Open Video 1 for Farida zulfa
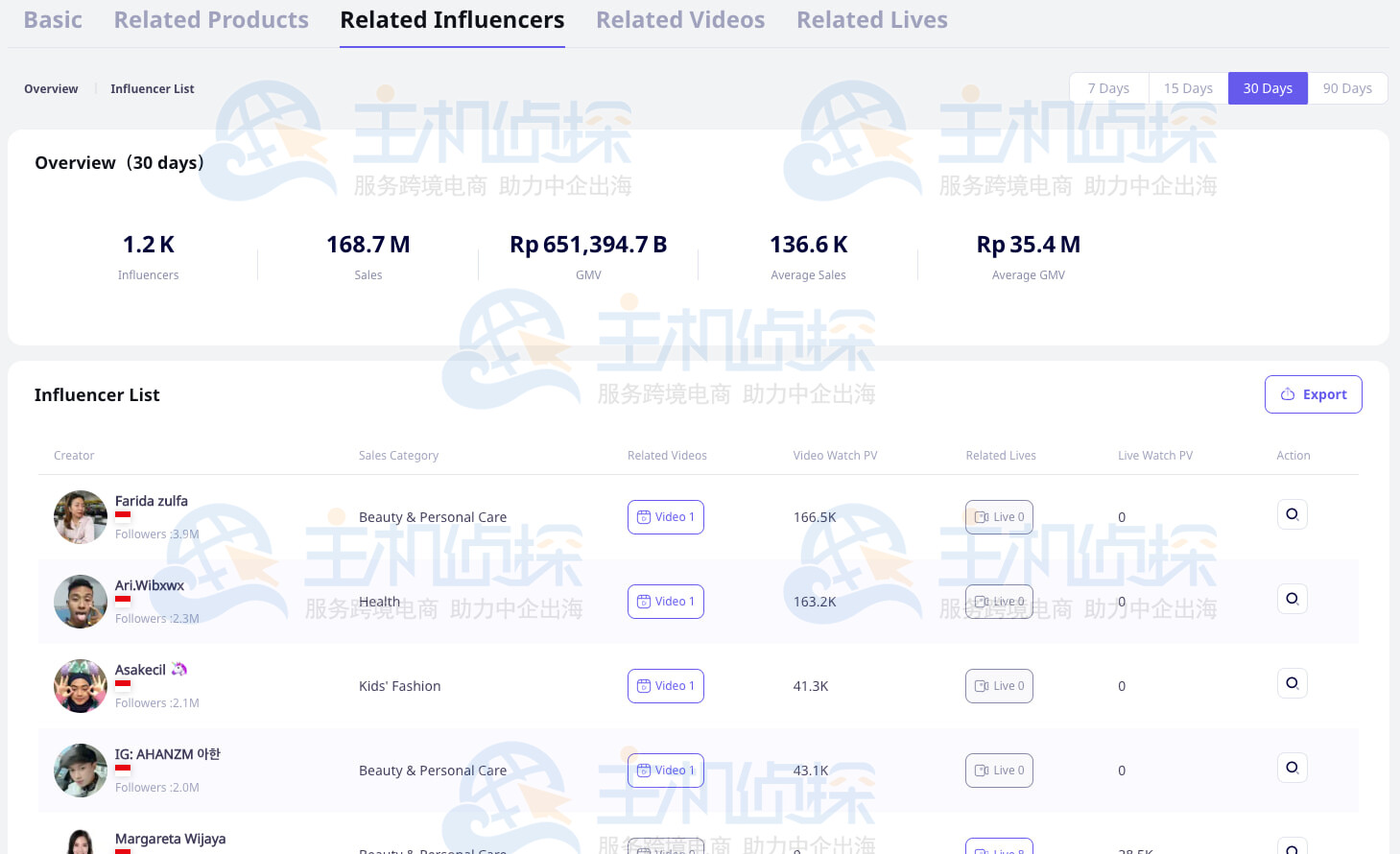The width and height of the screenshot is (1400, 854). tap(665, 517)
